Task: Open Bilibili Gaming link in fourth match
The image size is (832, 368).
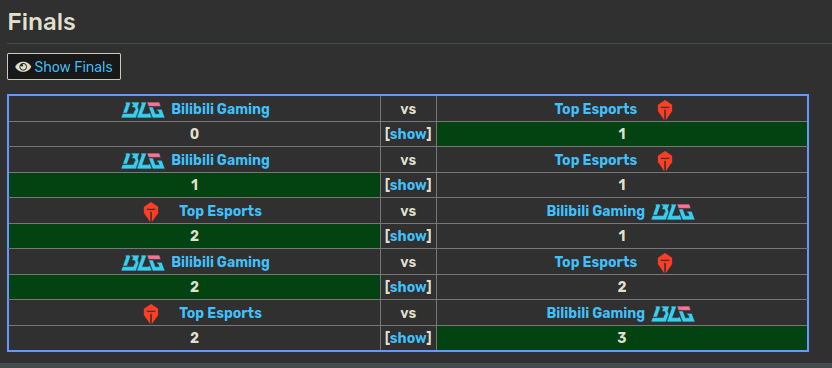Action: click(220, 262)
